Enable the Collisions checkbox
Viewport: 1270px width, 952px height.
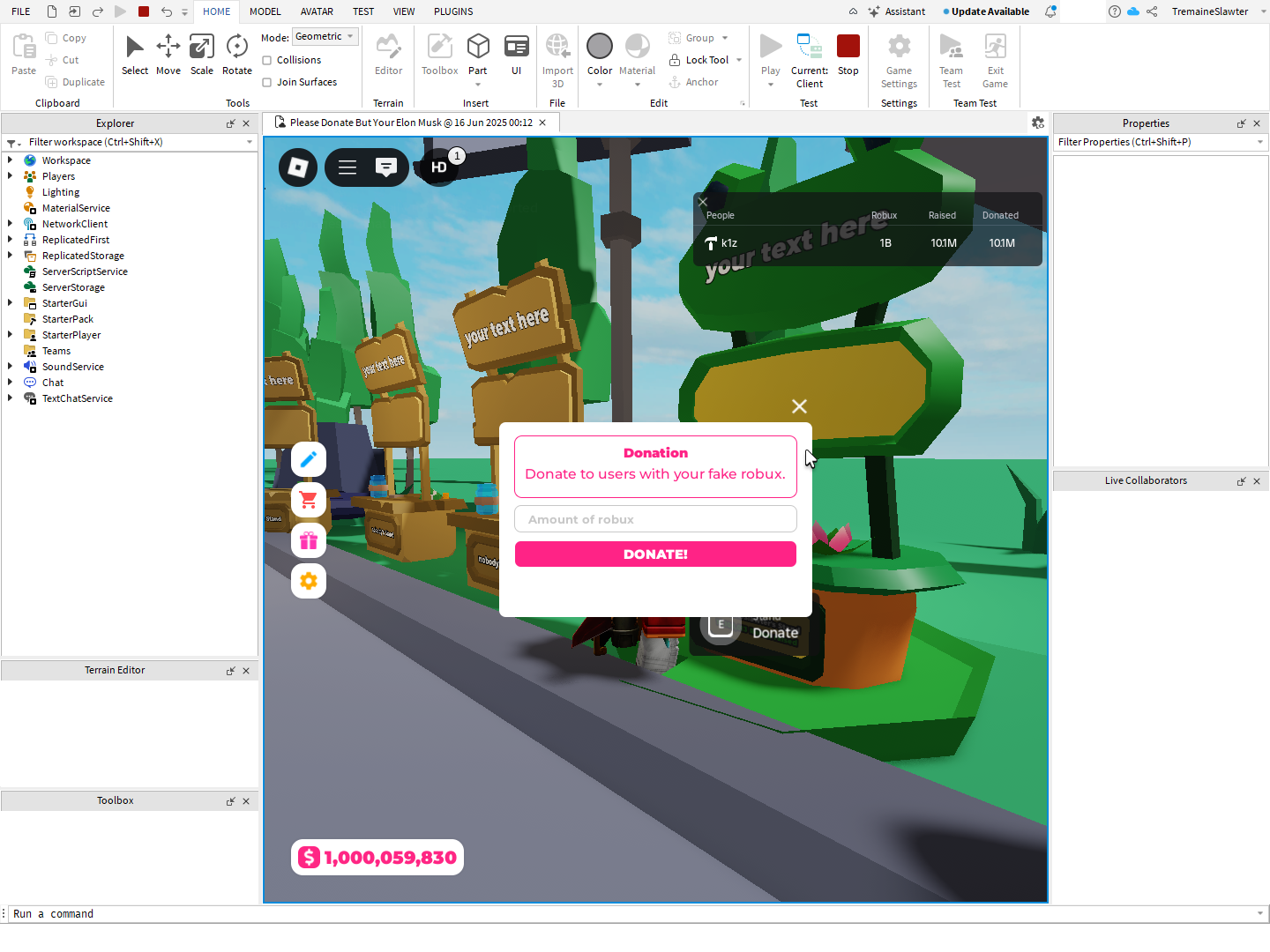coord(267,60)
